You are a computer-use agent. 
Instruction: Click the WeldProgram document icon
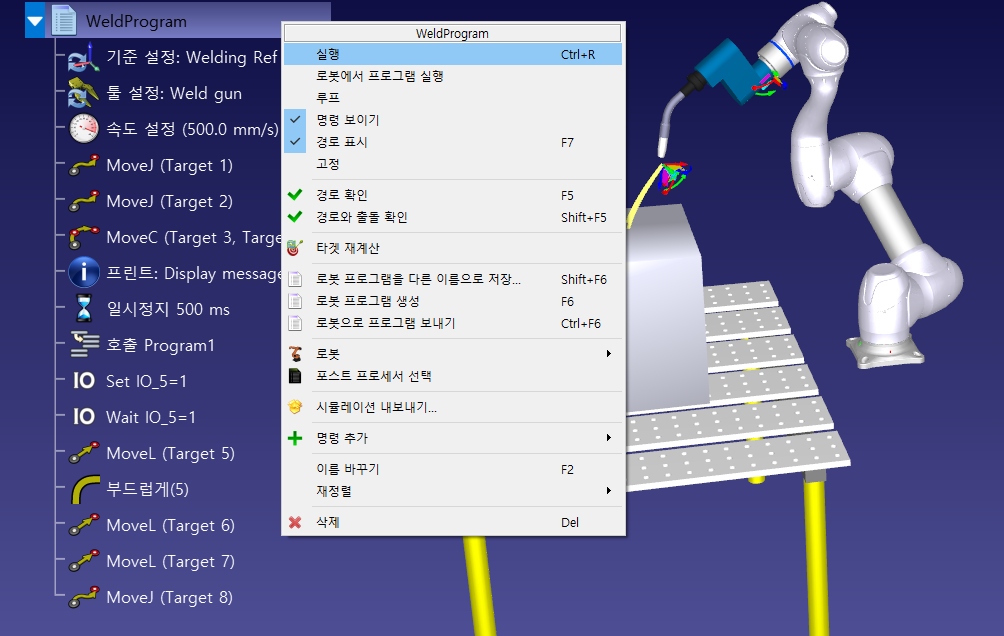click(x=64, y=21)
